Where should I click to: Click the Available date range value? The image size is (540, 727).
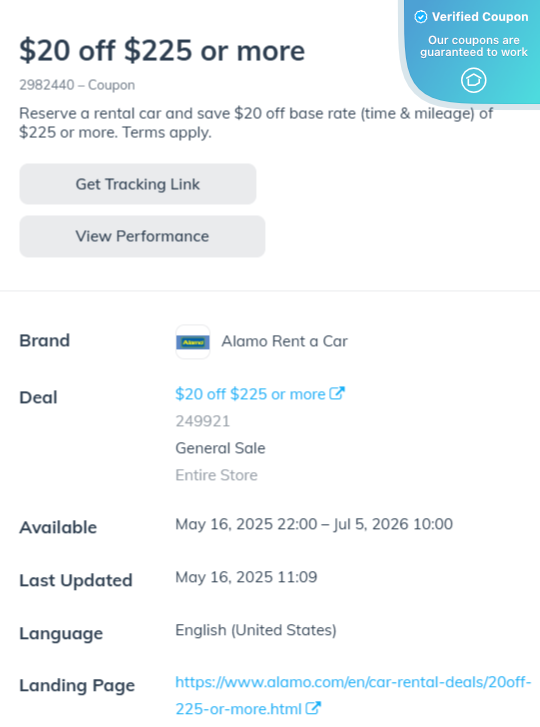pos(314,524)
